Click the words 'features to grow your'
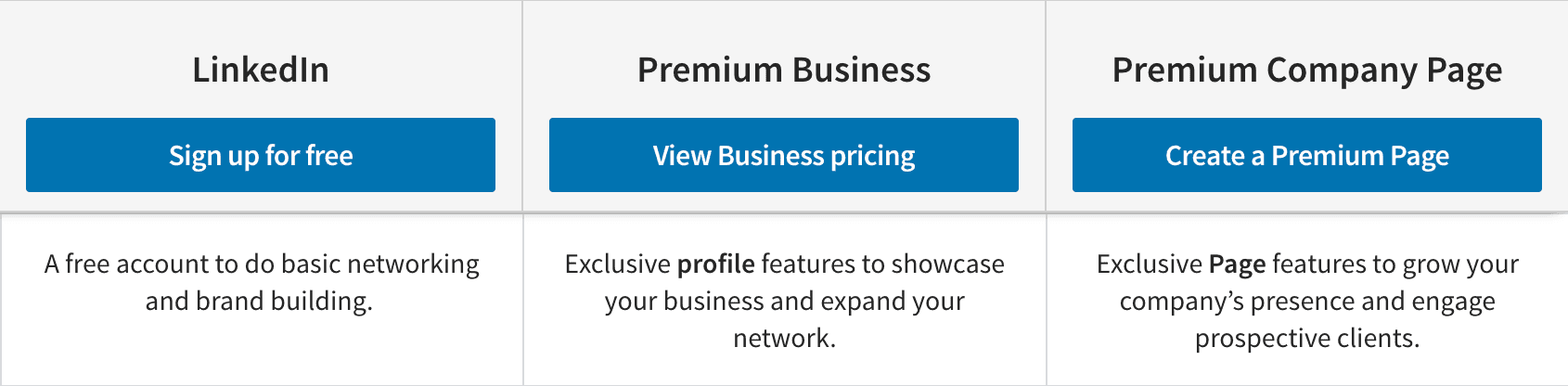 pos(1395,264)
